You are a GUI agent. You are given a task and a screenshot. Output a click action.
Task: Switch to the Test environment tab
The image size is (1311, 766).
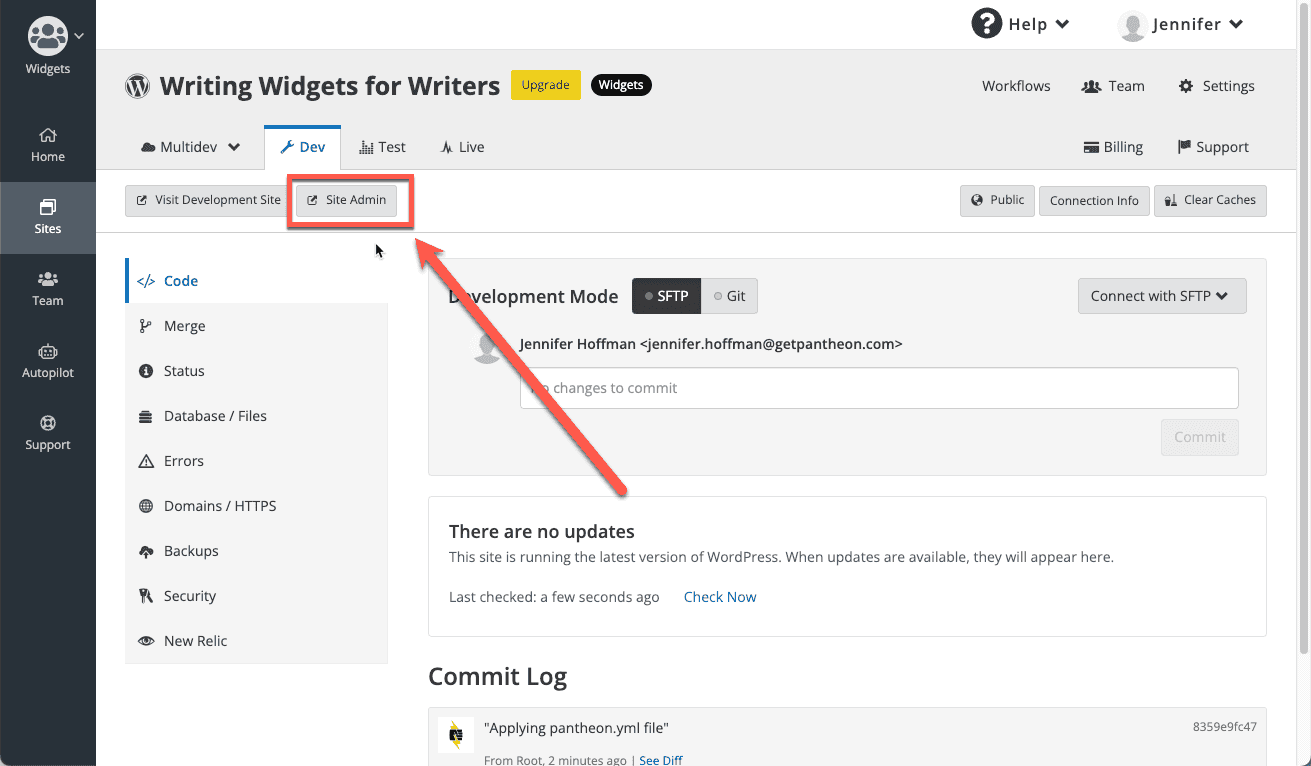[x=383, y=146]
